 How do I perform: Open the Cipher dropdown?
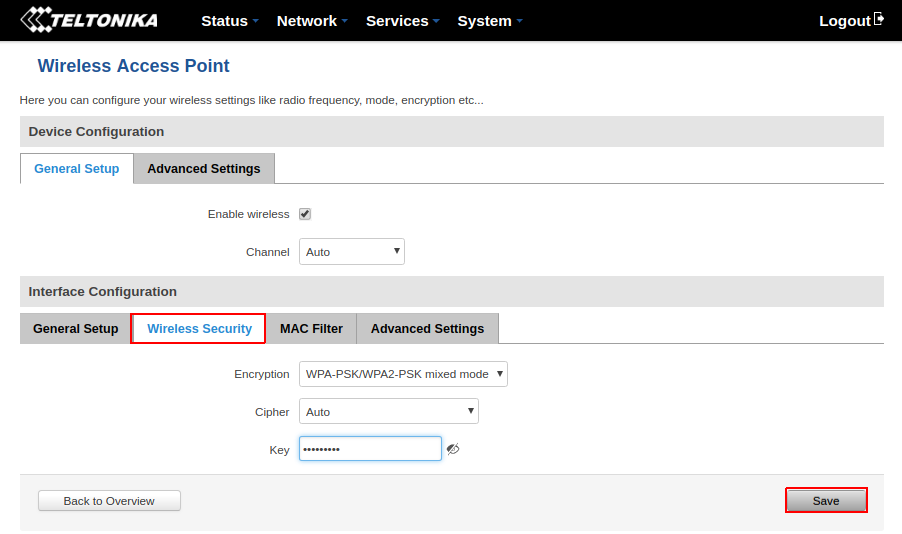pyautogui.click(x=388, y=411)
